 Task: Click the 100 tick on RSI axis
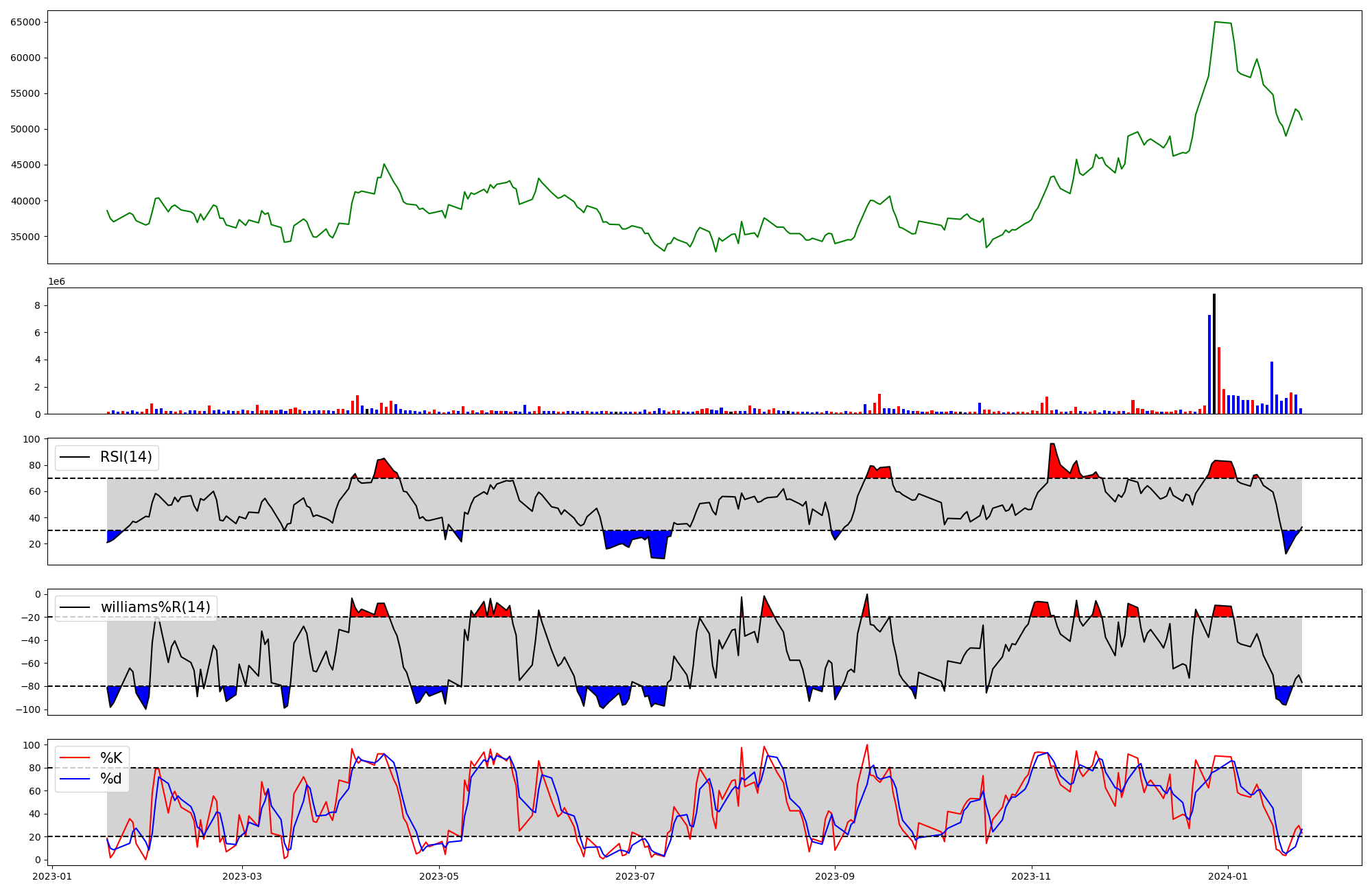tap(32, 439)
